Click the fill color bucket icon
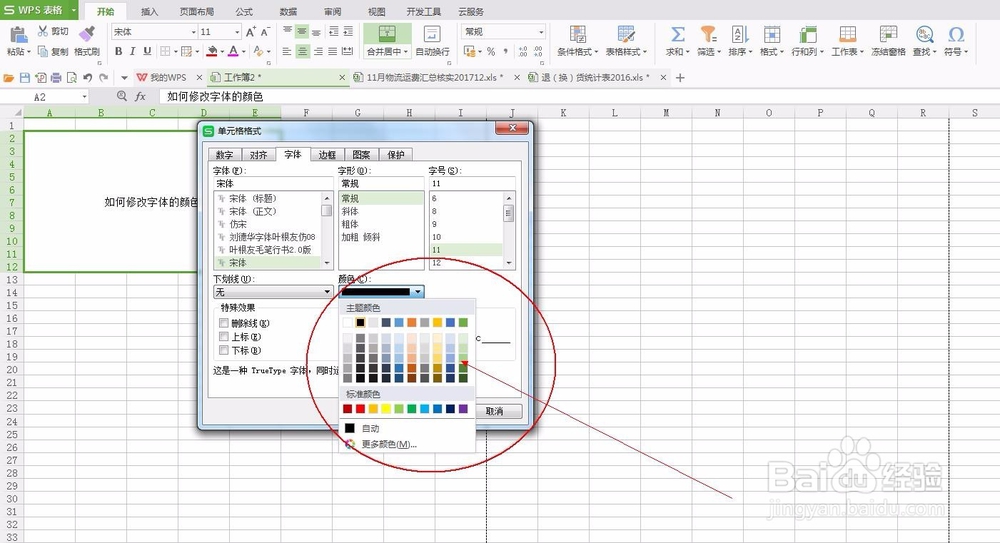This screenshot has width=1000, height=543. pyautogui.click(x=212, y=51)
